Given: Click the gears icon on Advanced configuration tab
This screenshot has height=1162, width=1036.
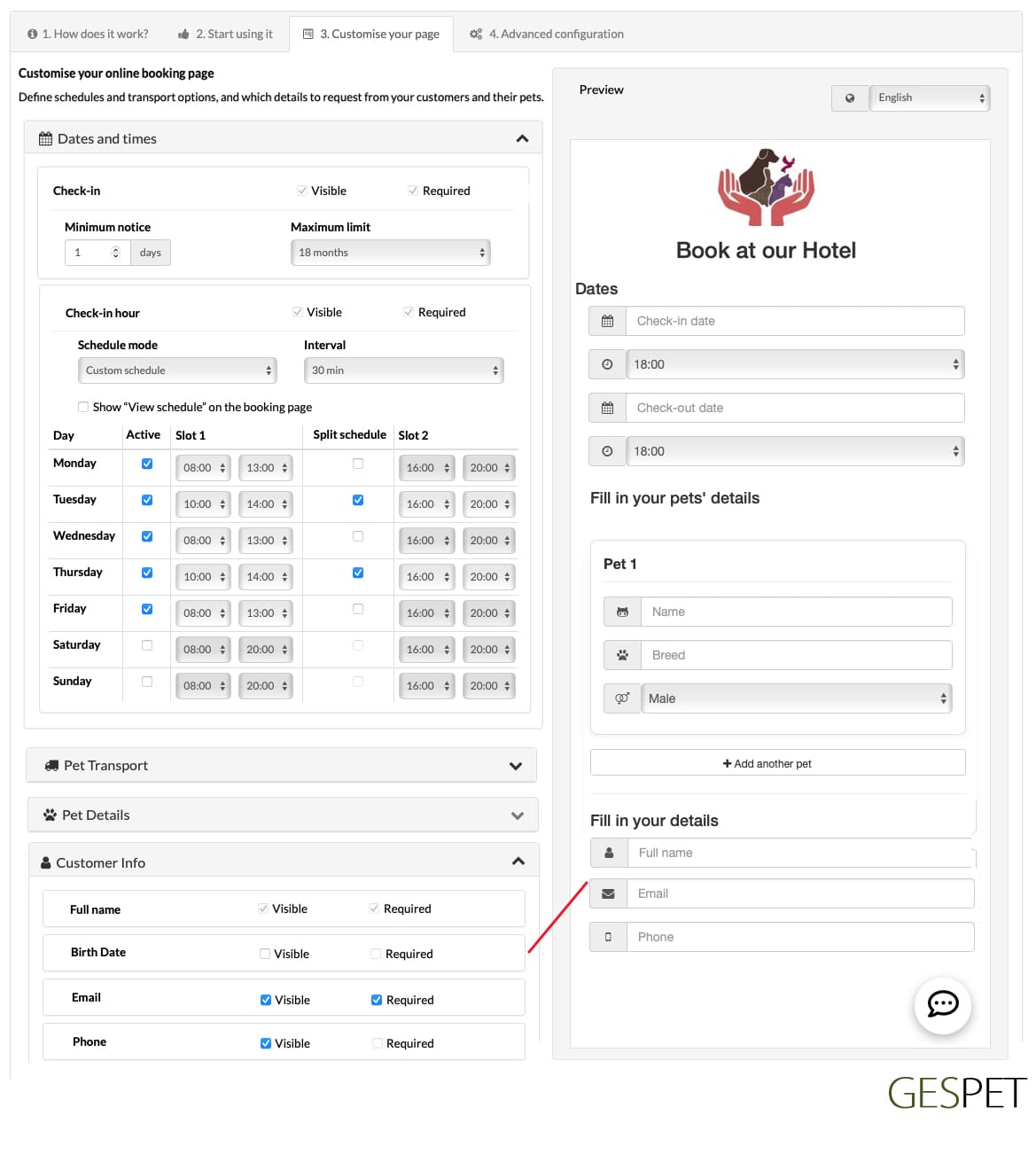Looking at the screenshot, I should [476, 35].
